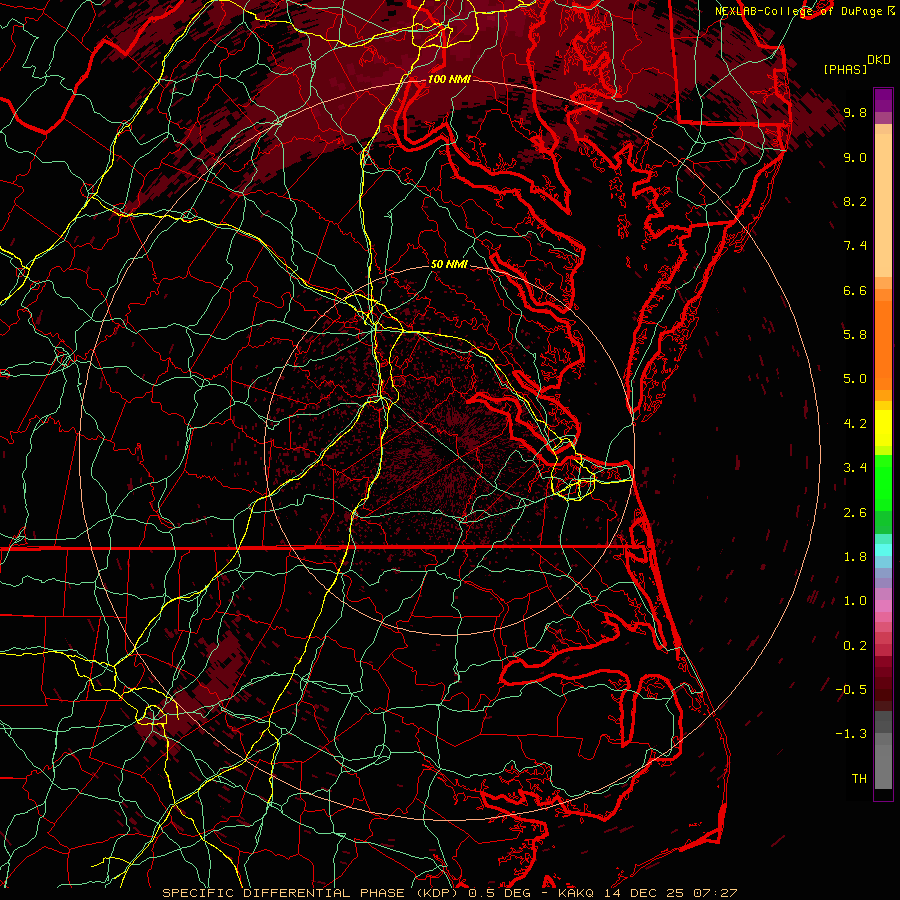Image resolution: width=900 pixels, height=900 pixels.
Task: Select the 4.2 value on the color scale
Action: 855,424
